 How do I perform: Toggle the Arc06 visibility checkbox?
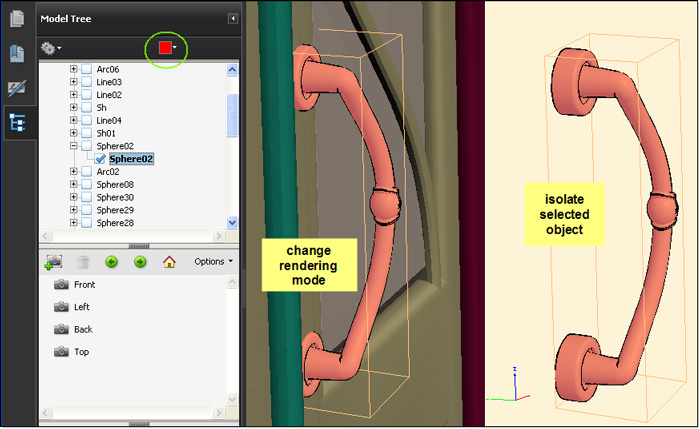[86, 69]
